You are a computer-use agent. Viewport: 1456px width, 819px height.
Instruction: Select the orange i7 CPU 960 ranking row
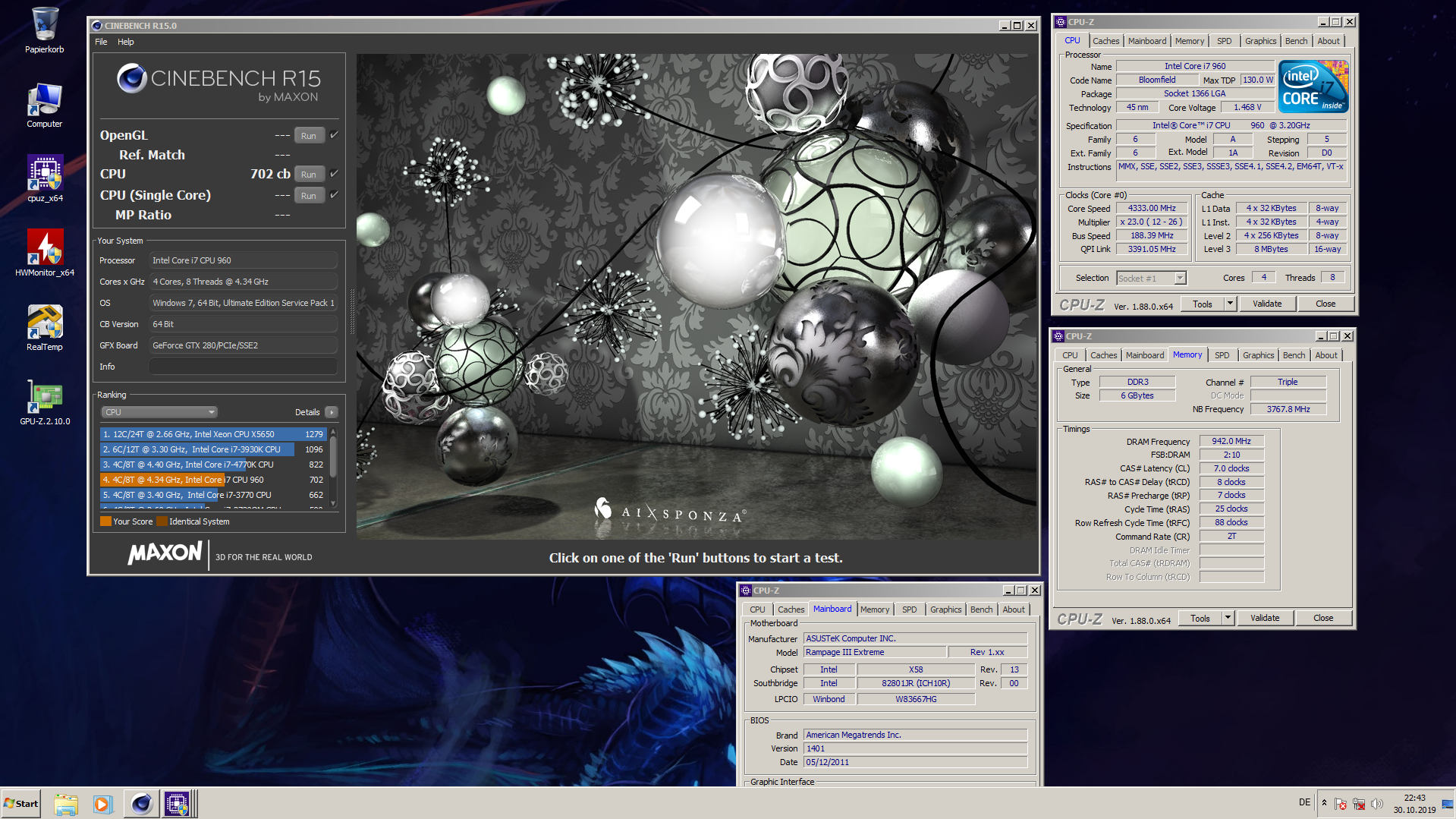tap(213, 480)
